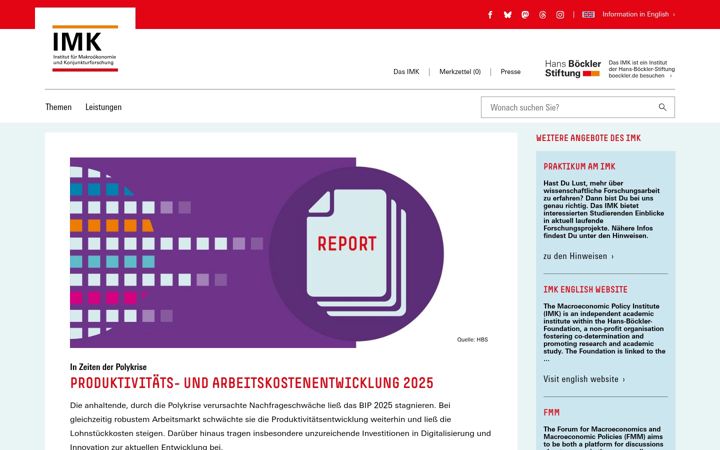Viewport: 720px width, 450px height.
Task: Open the Das IMK menu item
Action: coord(406,72)
